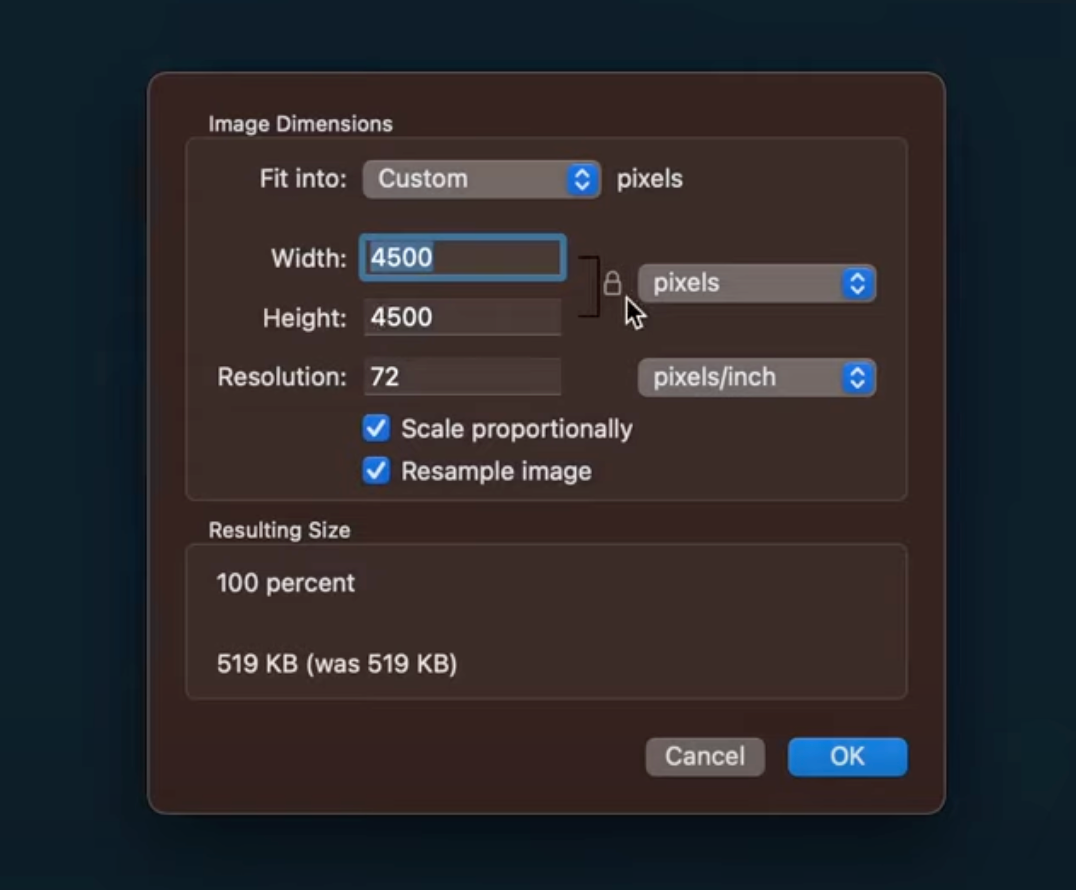Screen dimensions: 1076x890
Task: Click the 519 KB file size text
Action: pyautogui.click(x=335, y=664)
